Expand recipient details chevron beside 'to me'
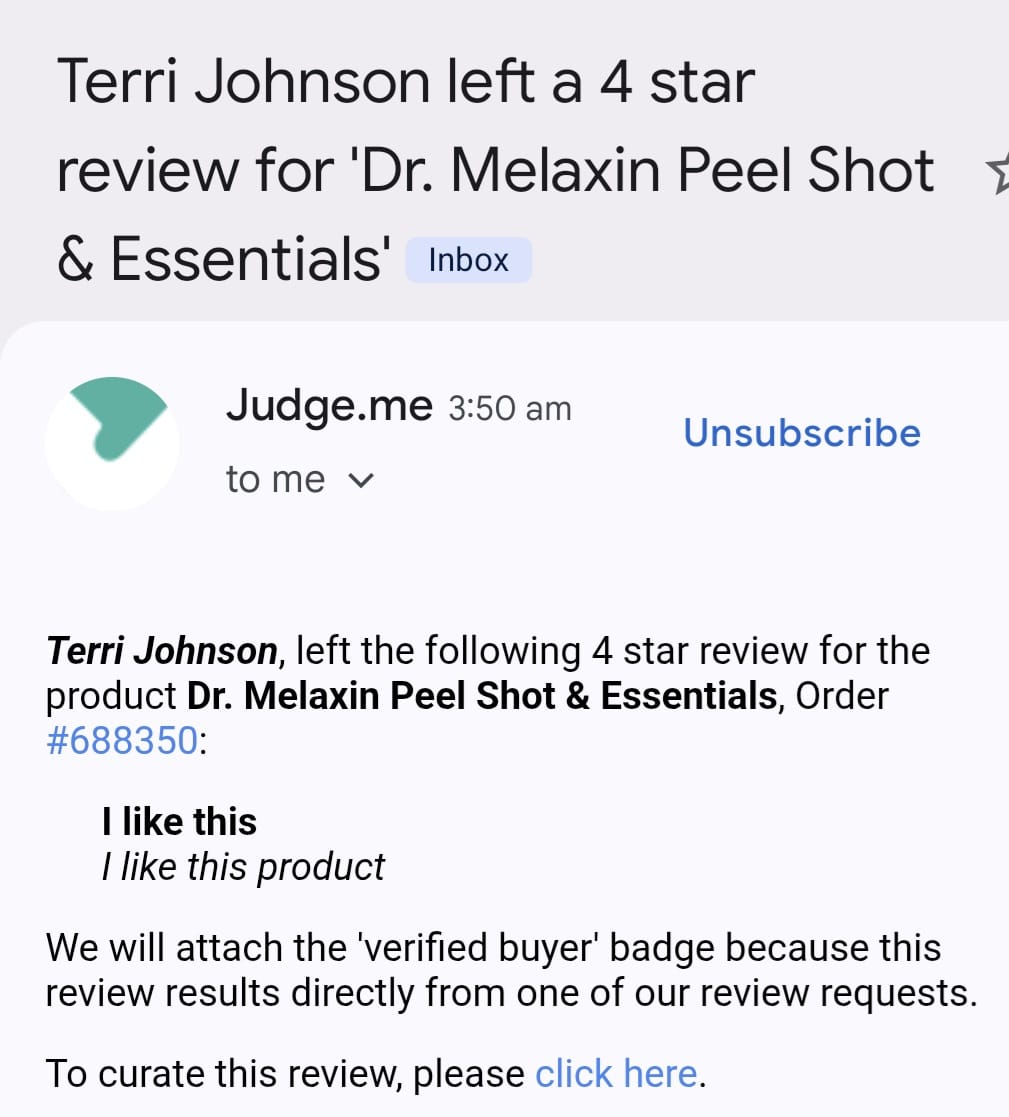This screenshot has height=1117, width=1009. tap(359, 481)
